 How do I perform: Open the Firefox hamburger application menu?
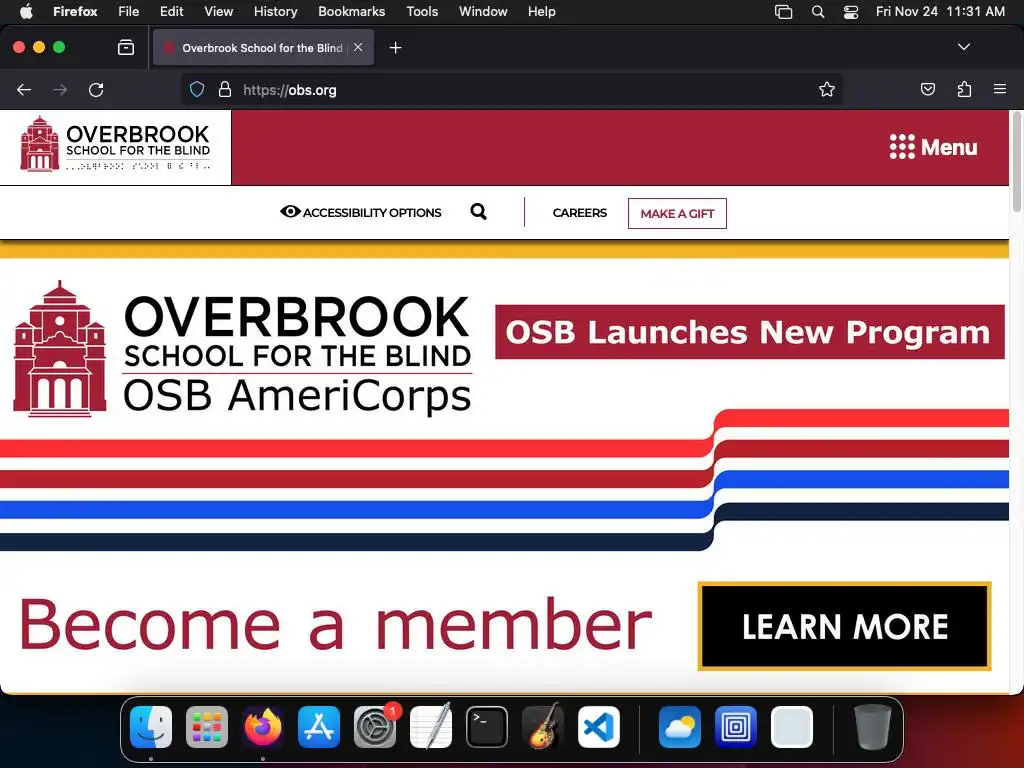(x=1000, y=89)
